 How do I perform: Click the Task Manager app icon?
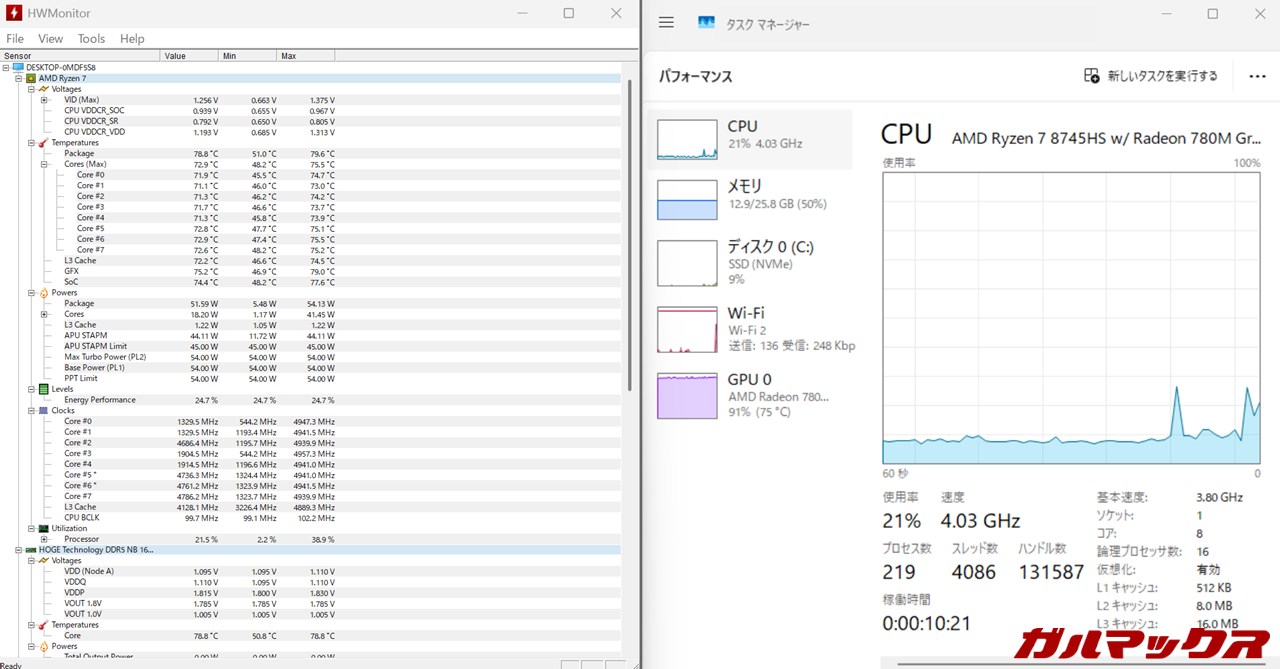(x=707, y=23)
